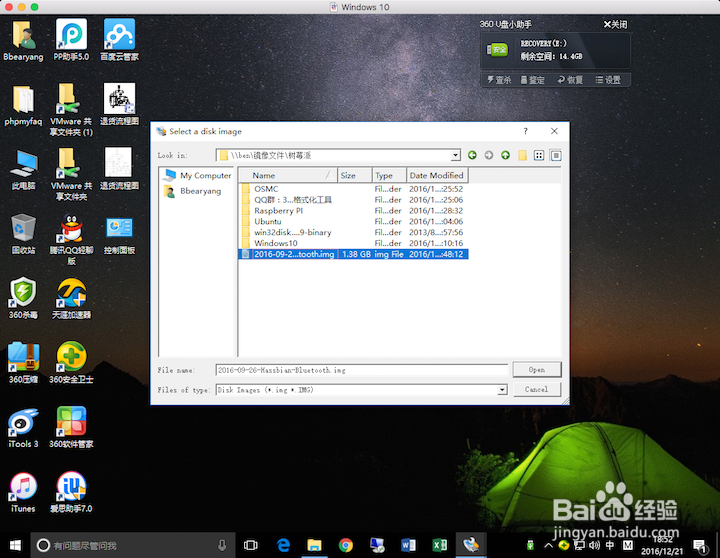
Task: Click 查杀 in 360 U盘 widget
Action: (499, 80)
